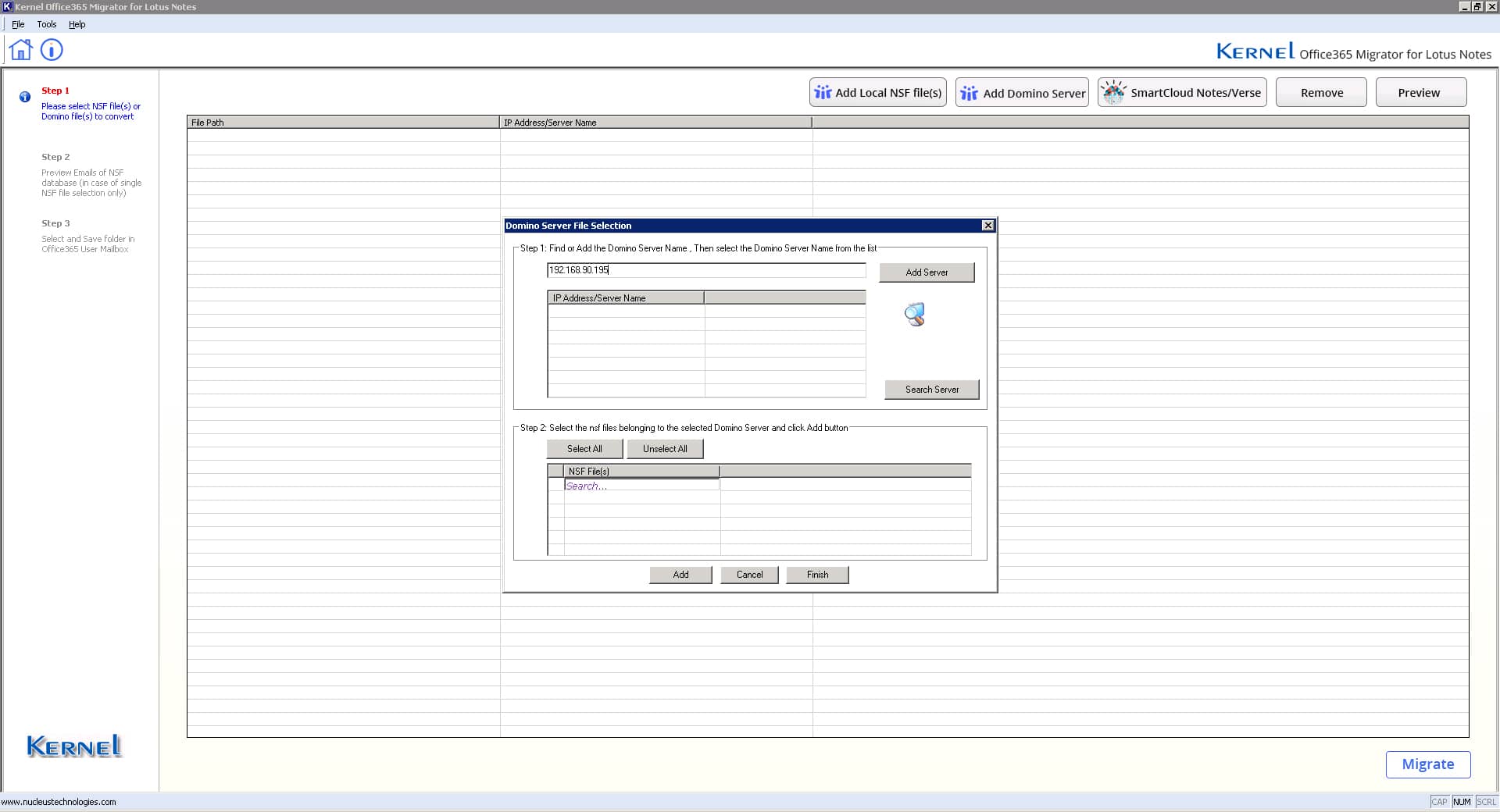The width and height of the screenshot is (1500, 812).
Task: Open the Tools menu
Action: (x=47, y=24)
